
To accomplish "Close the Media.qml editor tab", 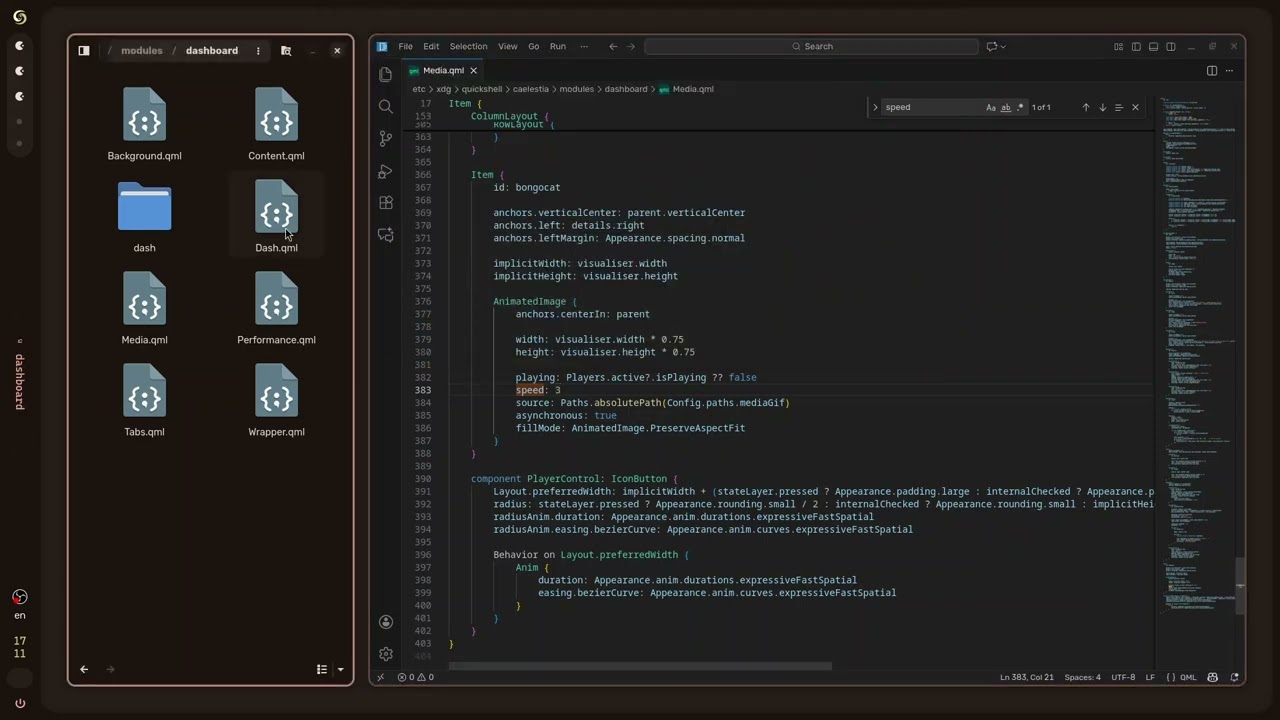I will click(474, 71).
